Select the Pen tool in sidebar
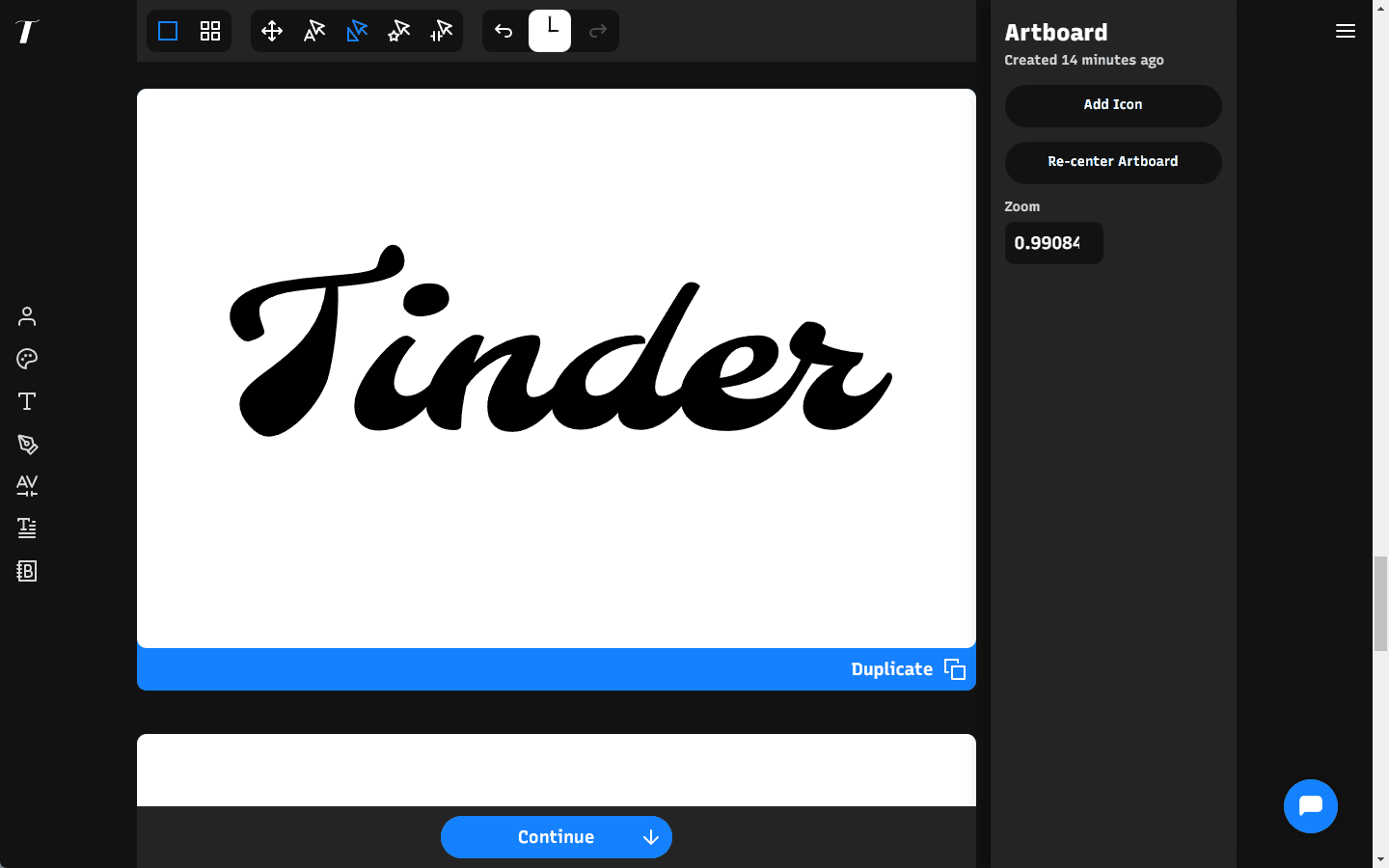The width and height of the screenshot is (1389, 868). [x=26, y=445]
